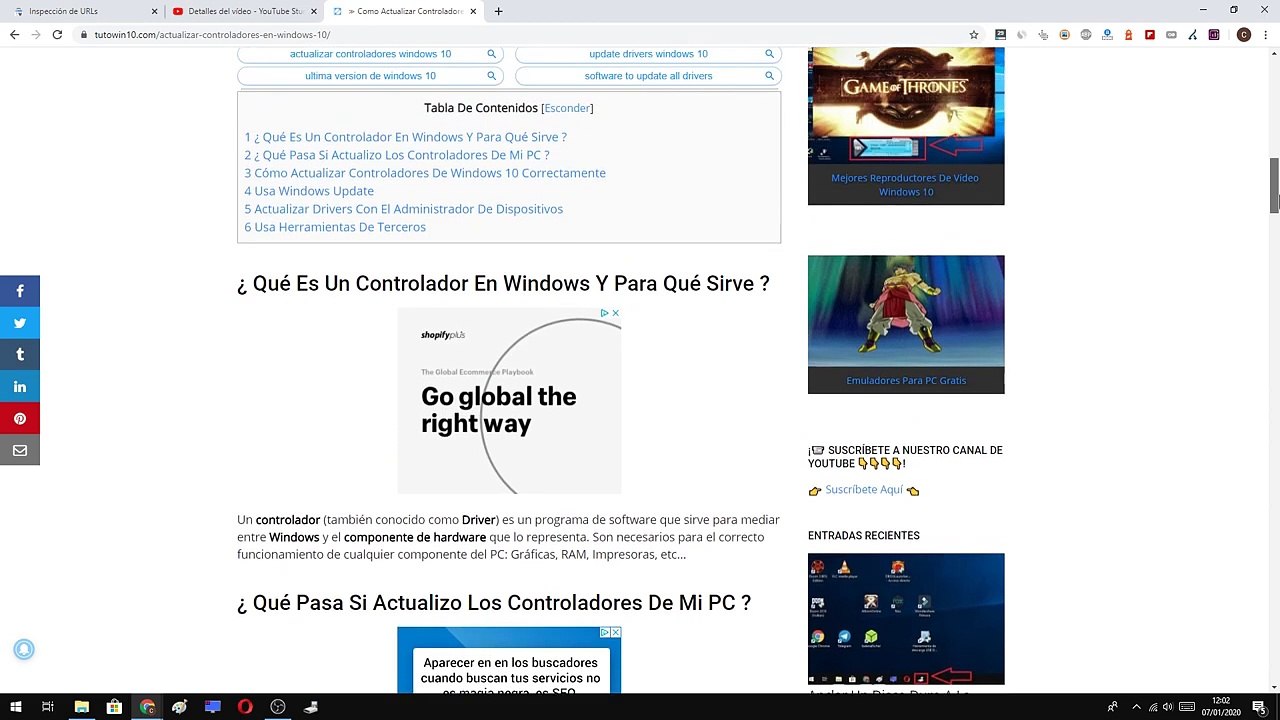Open Opera browser from taskbar
Image resolution: width=1280 pixels, height=720 pixels.
tap(245, 707)
